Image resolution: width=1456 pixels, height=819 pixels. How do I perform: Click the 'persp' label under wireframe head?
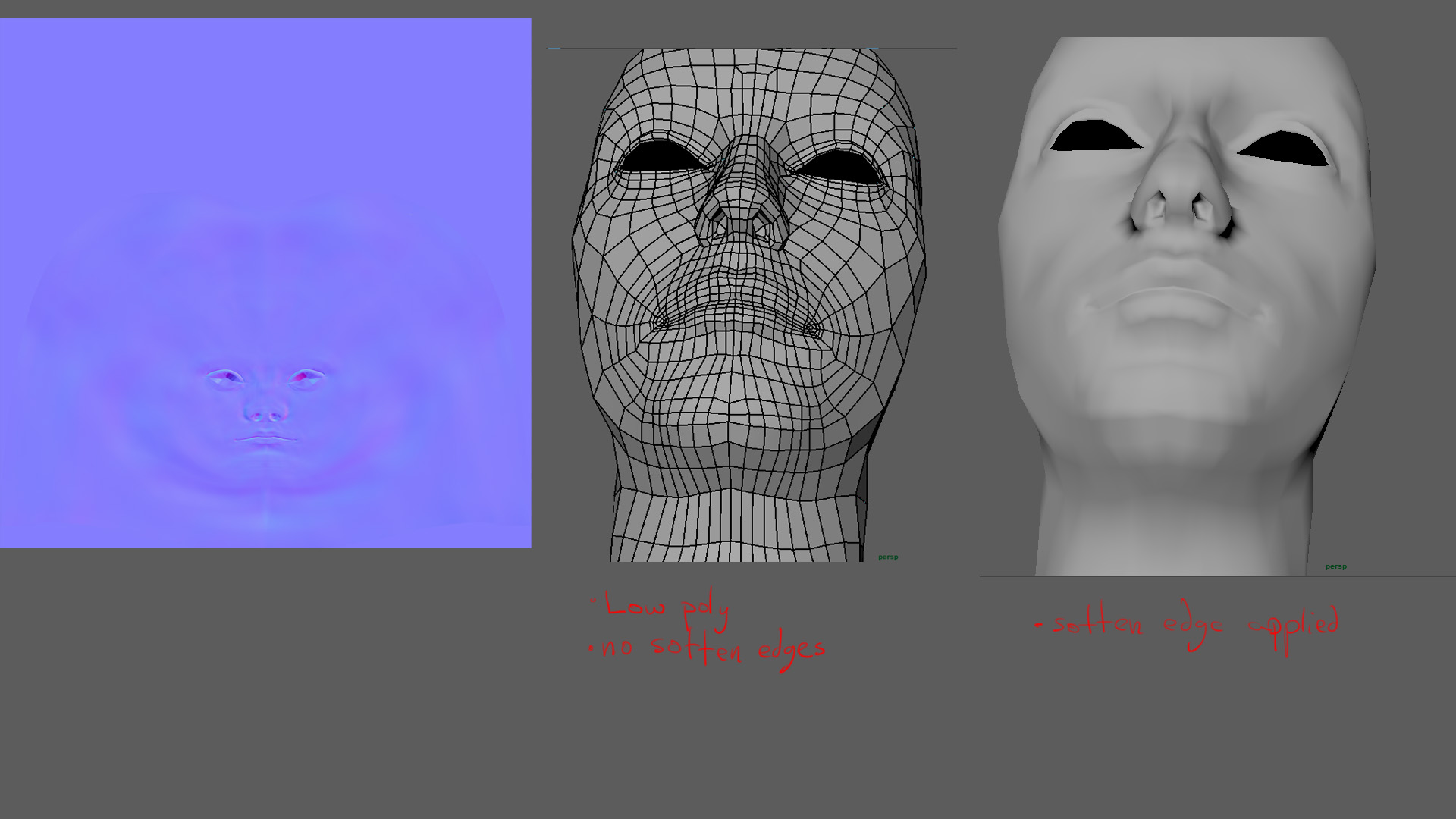pos(888,557)
